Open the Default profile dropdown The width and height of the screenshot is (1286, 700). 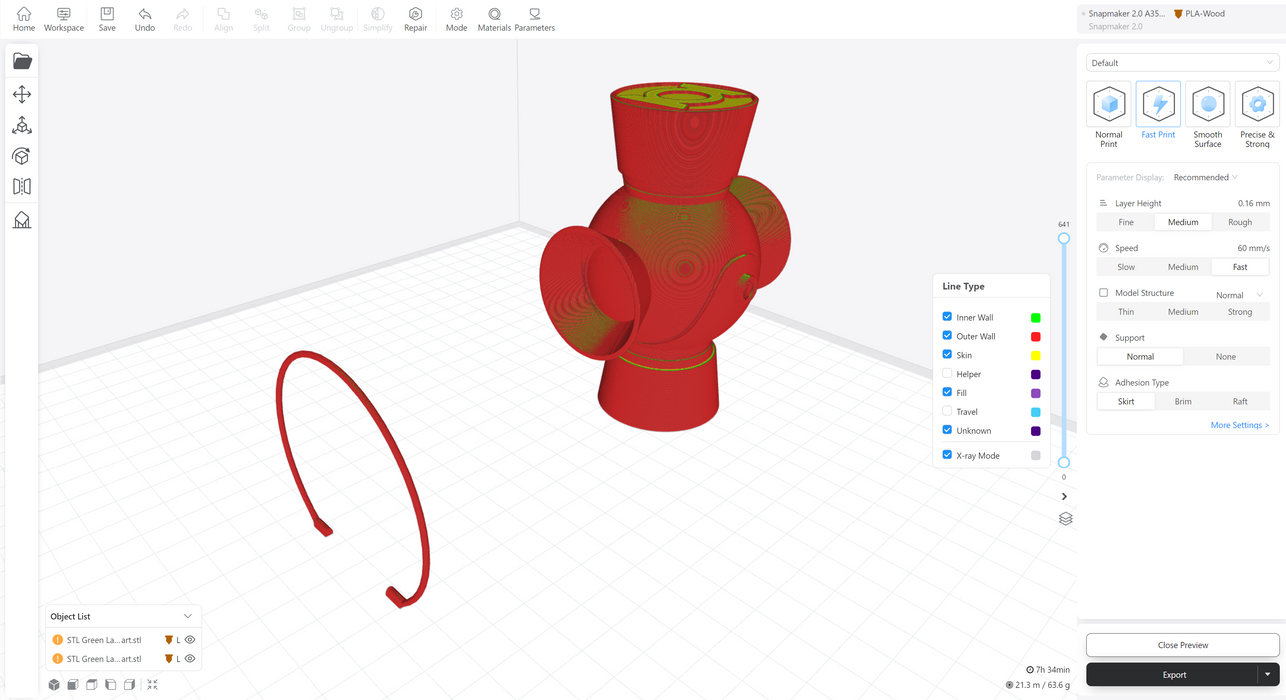(1182, 63)
